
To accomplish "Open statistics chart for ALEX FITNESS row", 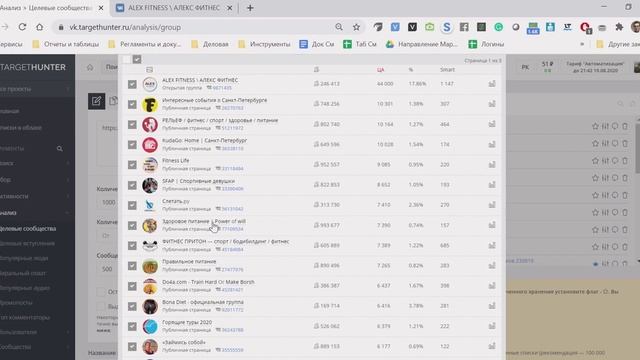I will coord(492,84).
